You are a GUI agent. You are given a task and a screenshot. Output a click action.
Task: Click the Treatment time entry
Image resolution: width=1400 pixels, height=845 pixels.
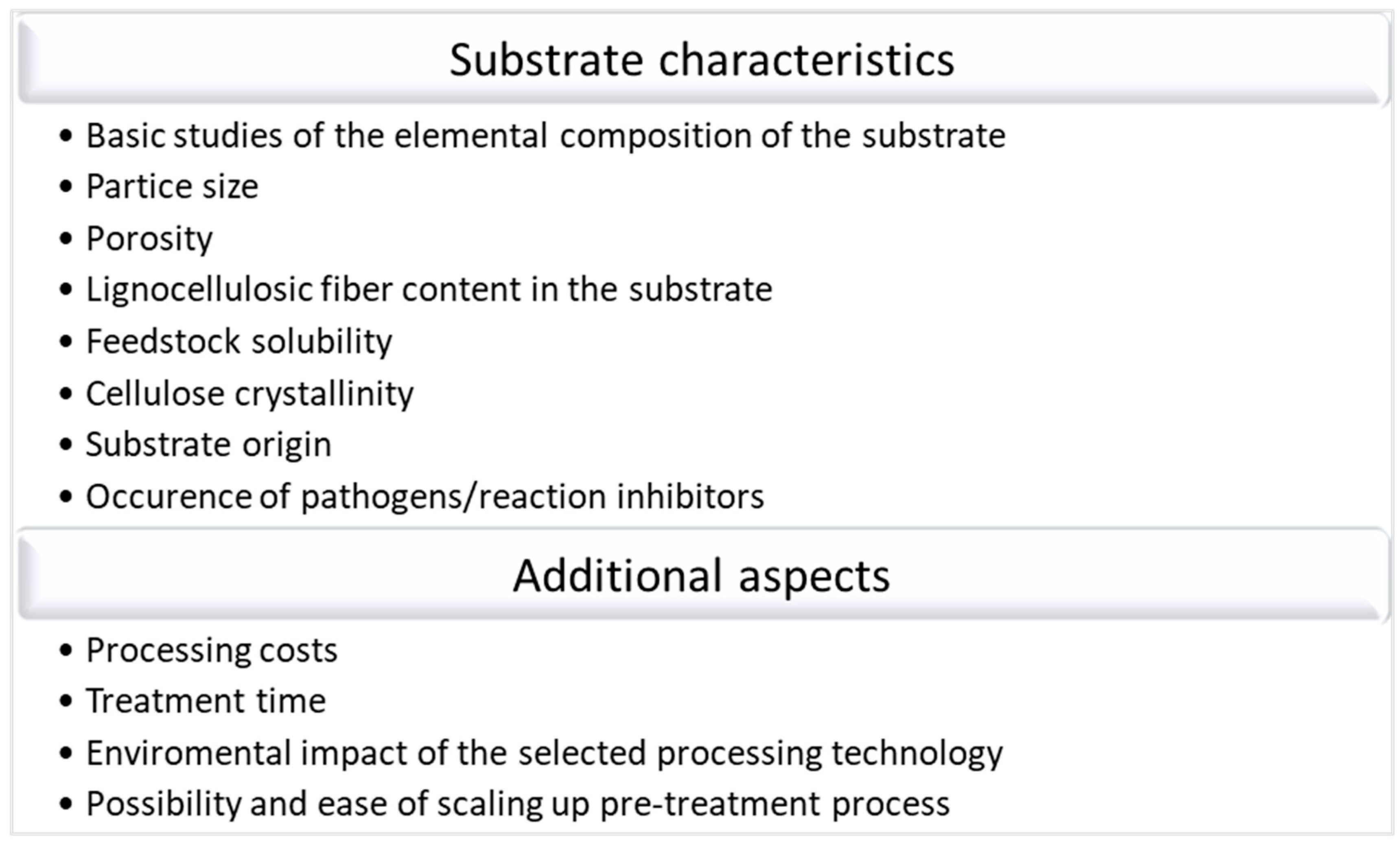click(x=206, y=701)
